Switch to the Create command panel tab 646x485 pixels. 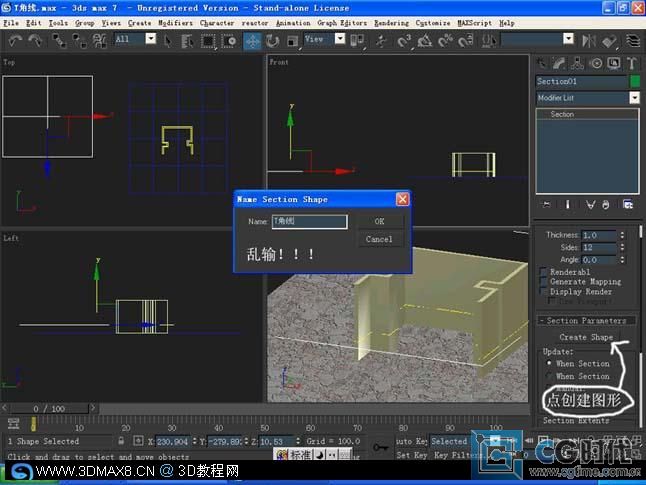tap(541, 63)
